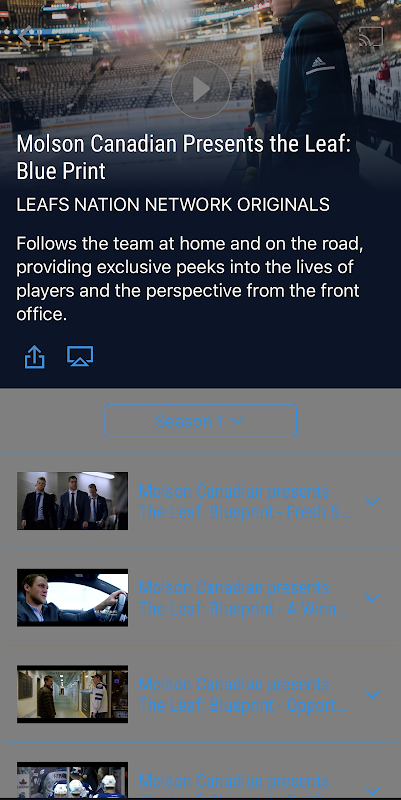Tap the share icon

(35, 357)
